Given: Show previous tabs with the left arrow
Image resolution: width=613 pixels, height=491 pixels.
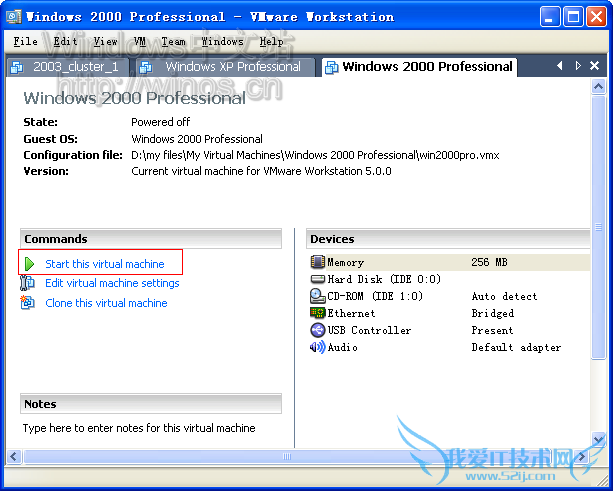Looking at the screenshot, I should pos(560,66).
